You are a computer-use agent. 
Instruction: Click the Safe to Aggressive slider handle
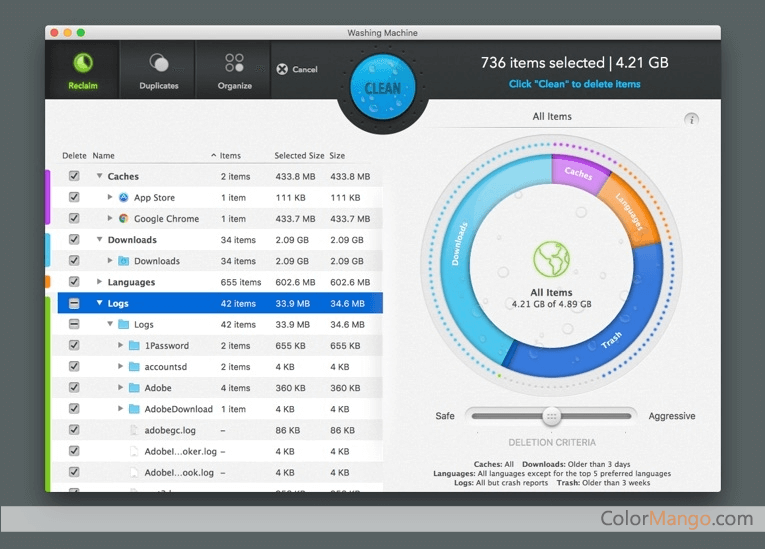pyautogui.click(x=551, y=416)
